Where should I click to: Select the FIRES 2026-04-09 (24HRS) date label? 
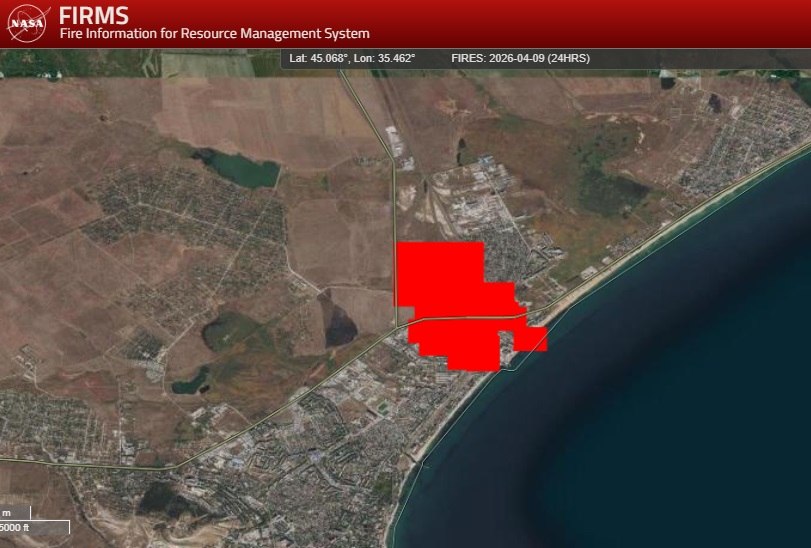(x=520, y=58)
